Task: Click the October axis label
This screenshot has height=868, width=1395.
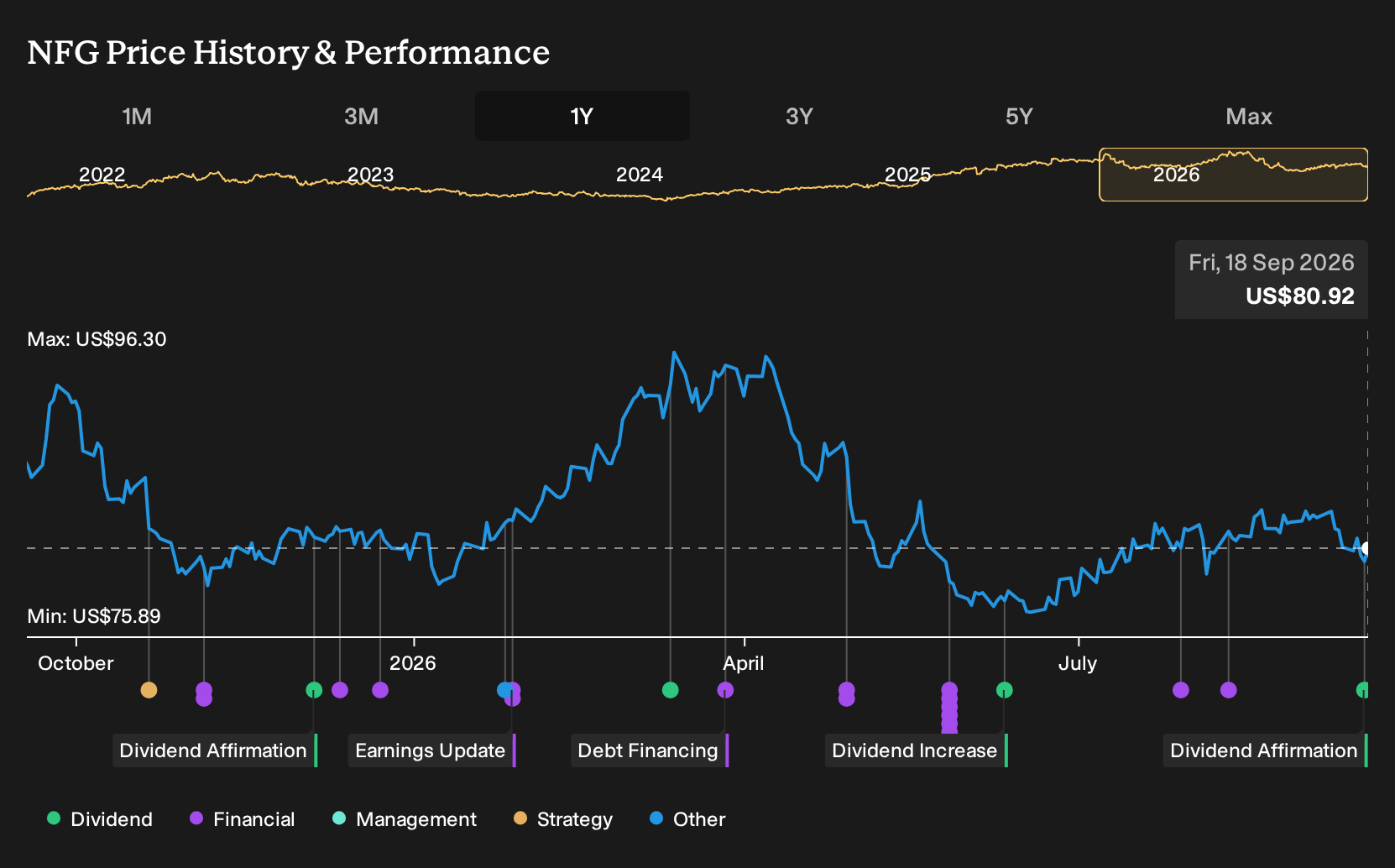Action: point(76,663)
